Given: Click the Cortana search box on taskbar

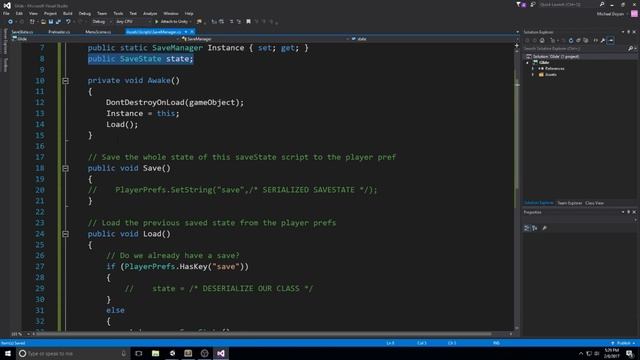Looking at the screenshot, I should pos(73,353).
